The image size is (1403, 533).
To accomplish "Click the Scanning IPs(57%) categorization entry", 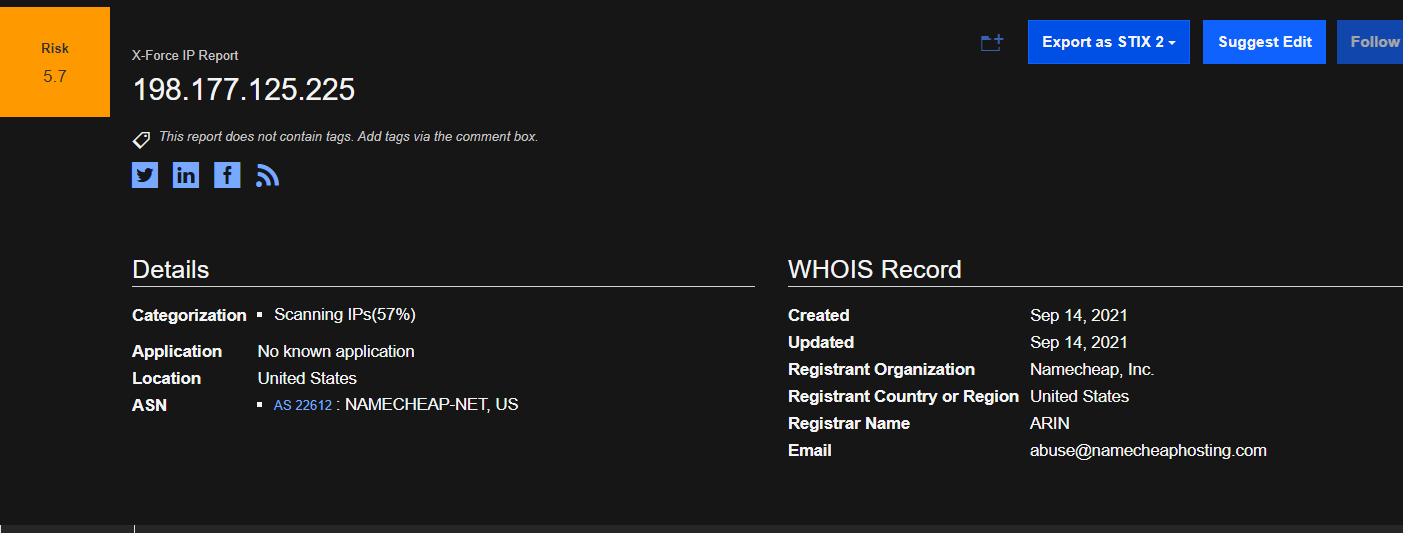I will tap(345, 314).
